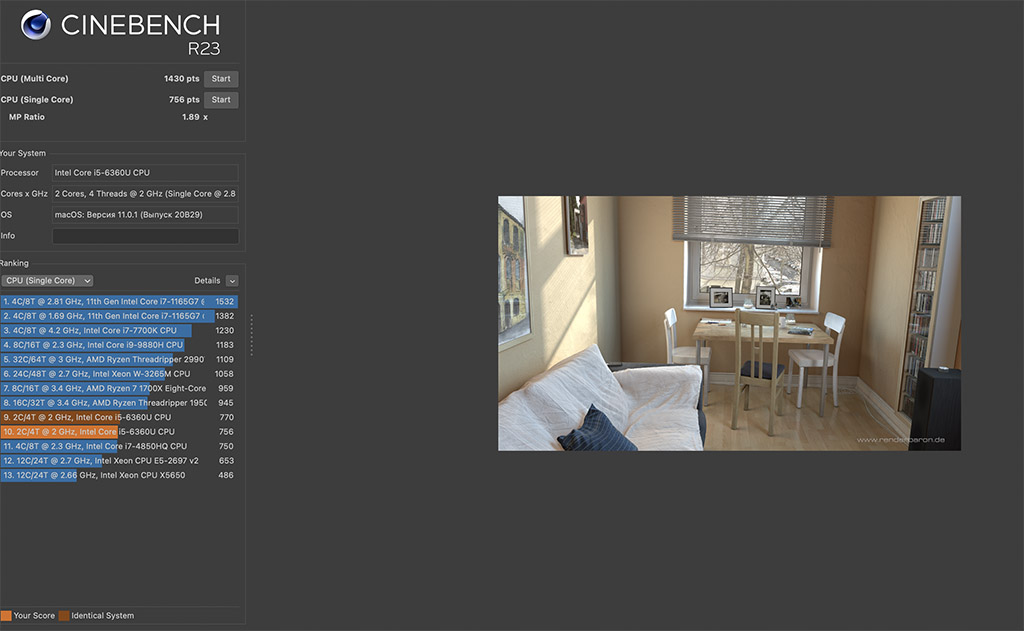Click the OS field showing macOS 11.0.1
The height and width of the screenshot is (631, 1024).
[145, 215]
